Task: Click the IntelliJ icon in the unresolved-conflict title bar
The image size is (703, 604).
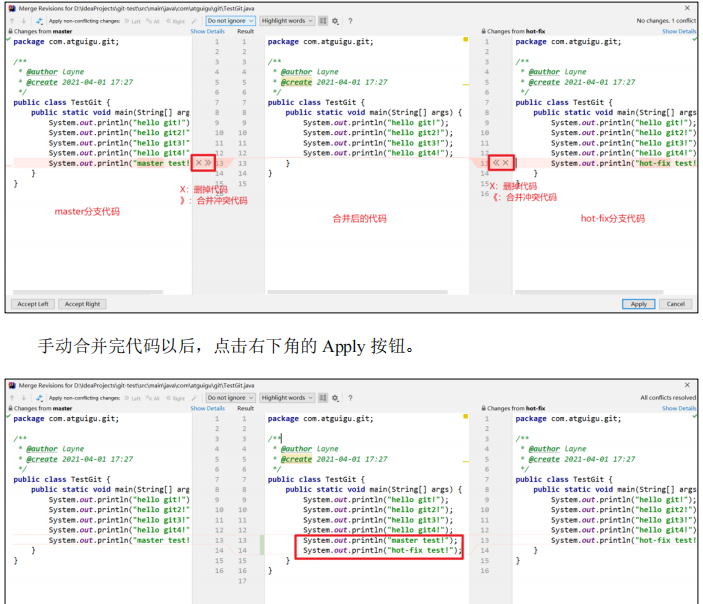Action: (12, 8)
